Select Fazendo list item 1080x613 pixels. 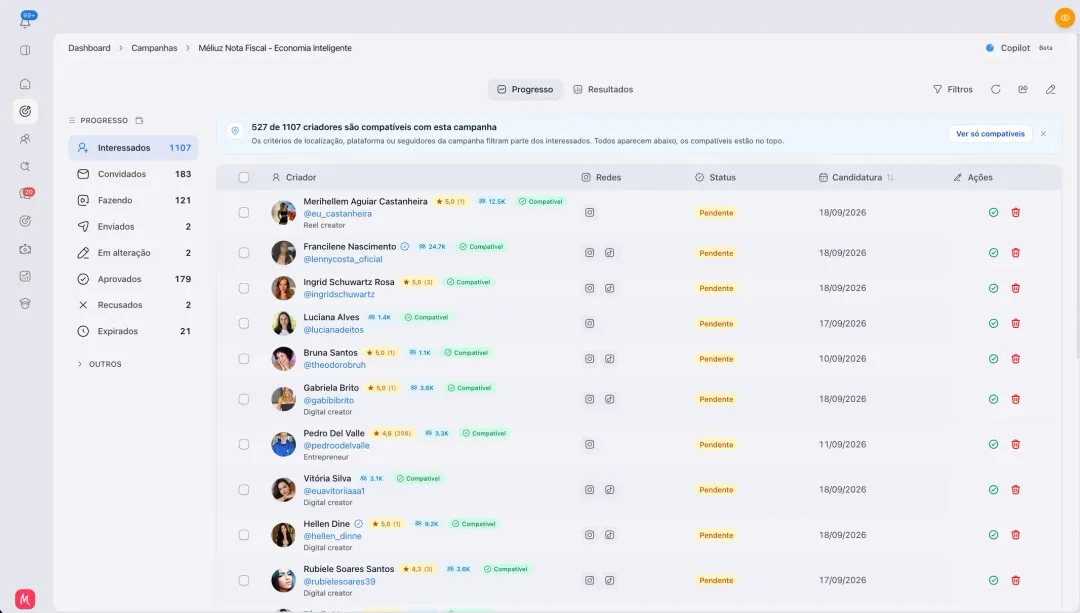coord(133,200)
